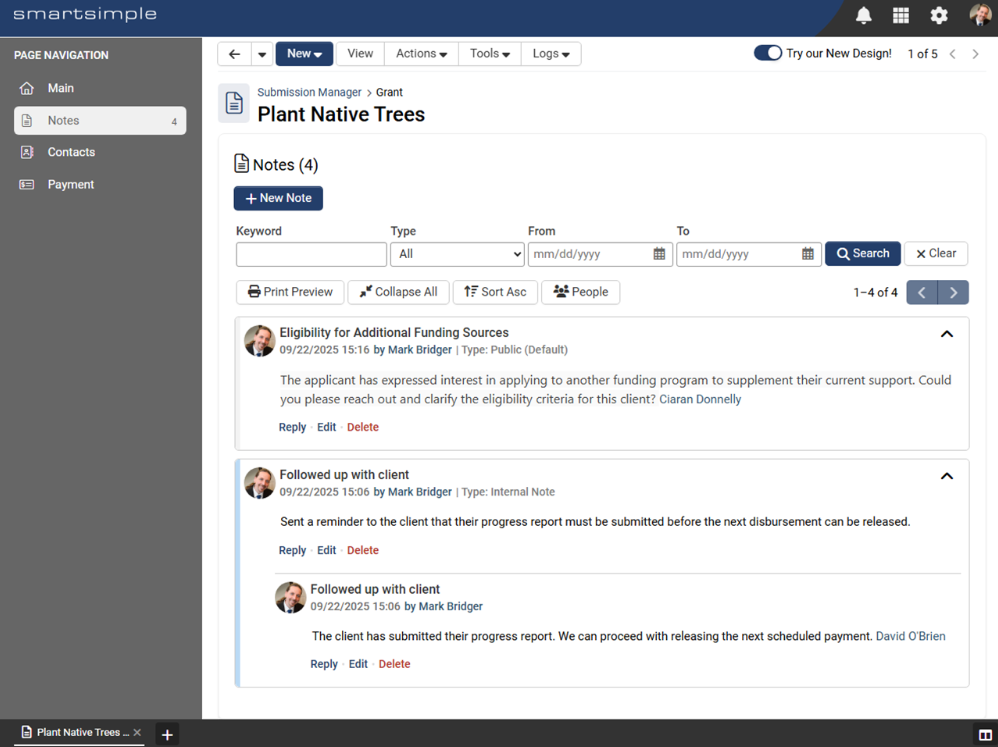Reply to the nested progress report reply
The image size is (998, 747).
click(x=324, y=664)
